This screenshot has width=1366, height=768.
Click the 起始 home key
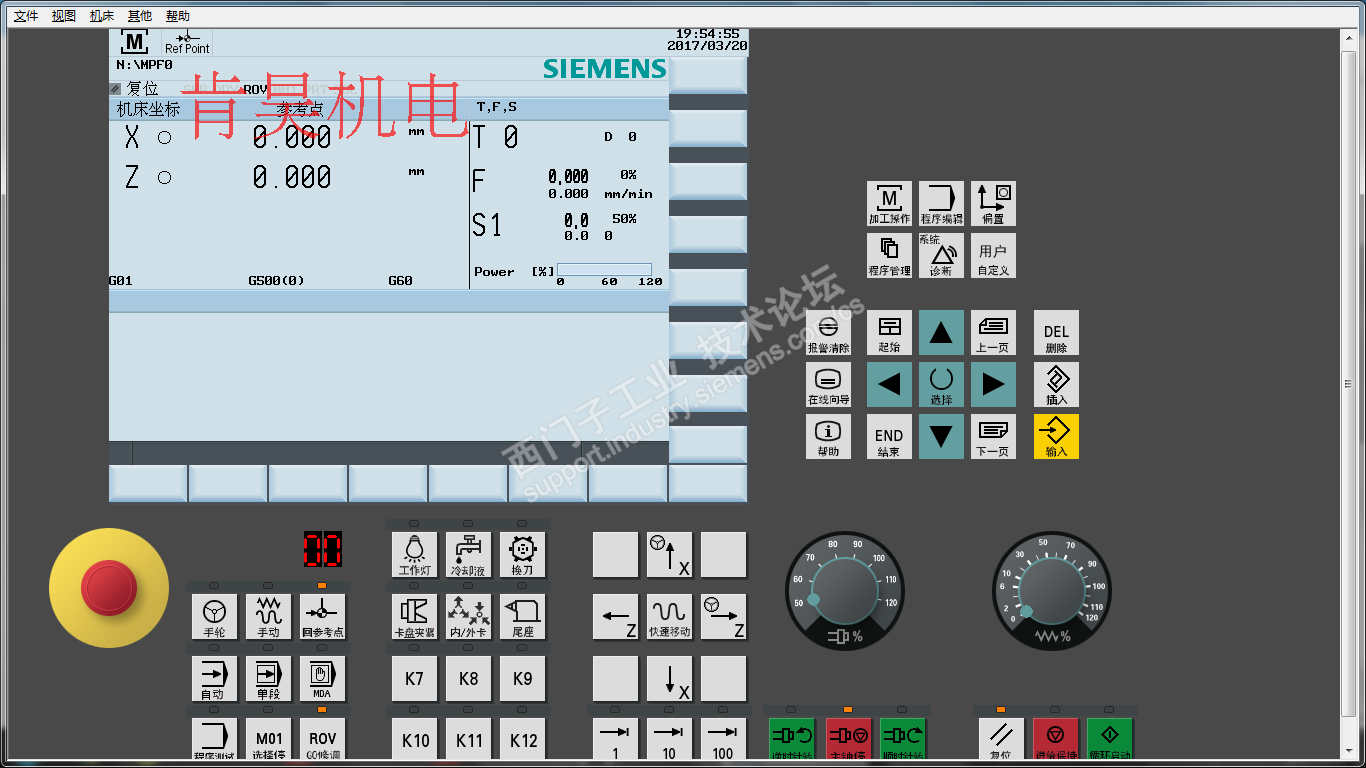click(x=889, y=333)
